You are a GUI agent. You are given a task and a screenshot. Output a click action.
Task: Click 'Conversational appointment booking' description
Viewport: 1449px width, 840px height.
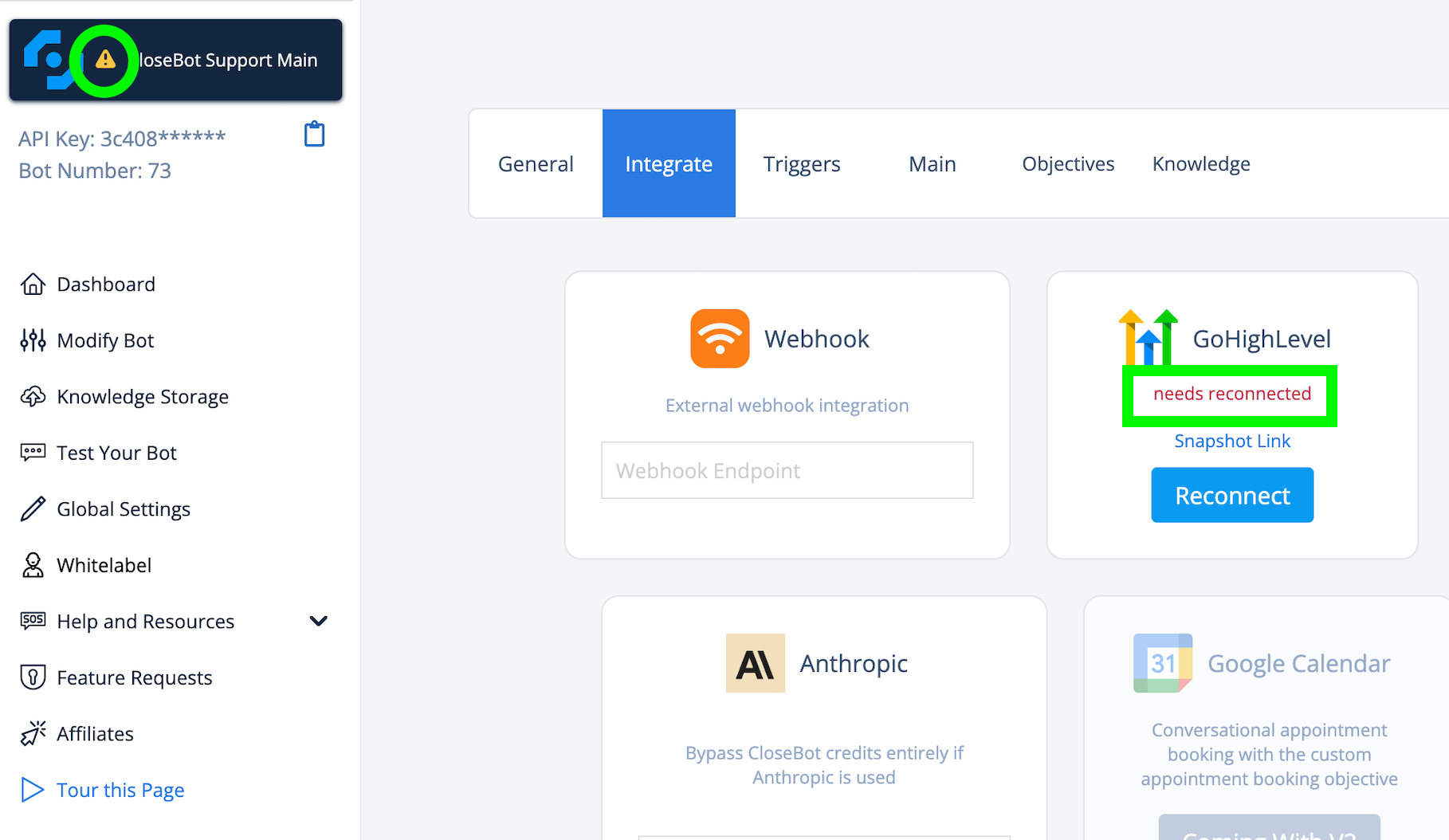[x=1269, y=754]
